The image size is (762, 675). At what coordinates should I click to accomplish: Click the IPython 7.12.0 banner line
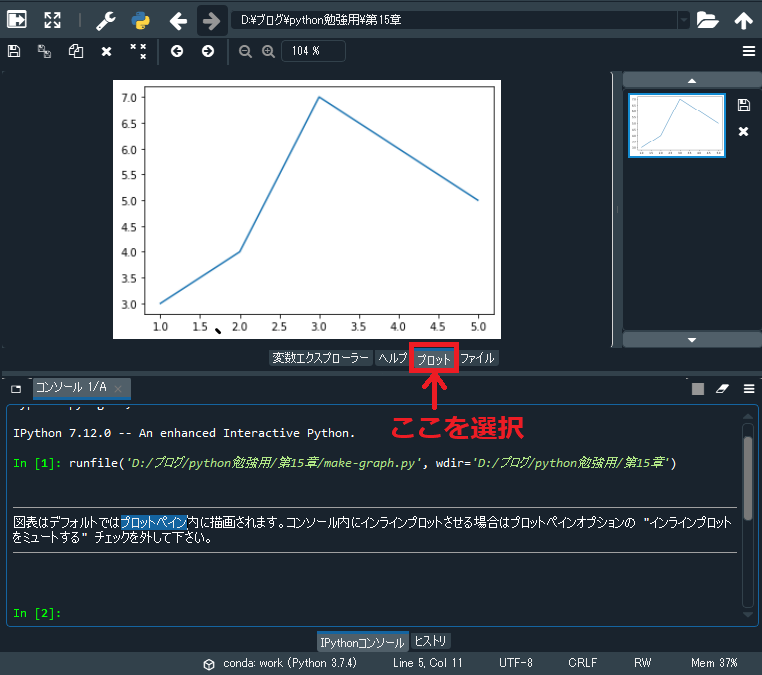pos(184,433)
